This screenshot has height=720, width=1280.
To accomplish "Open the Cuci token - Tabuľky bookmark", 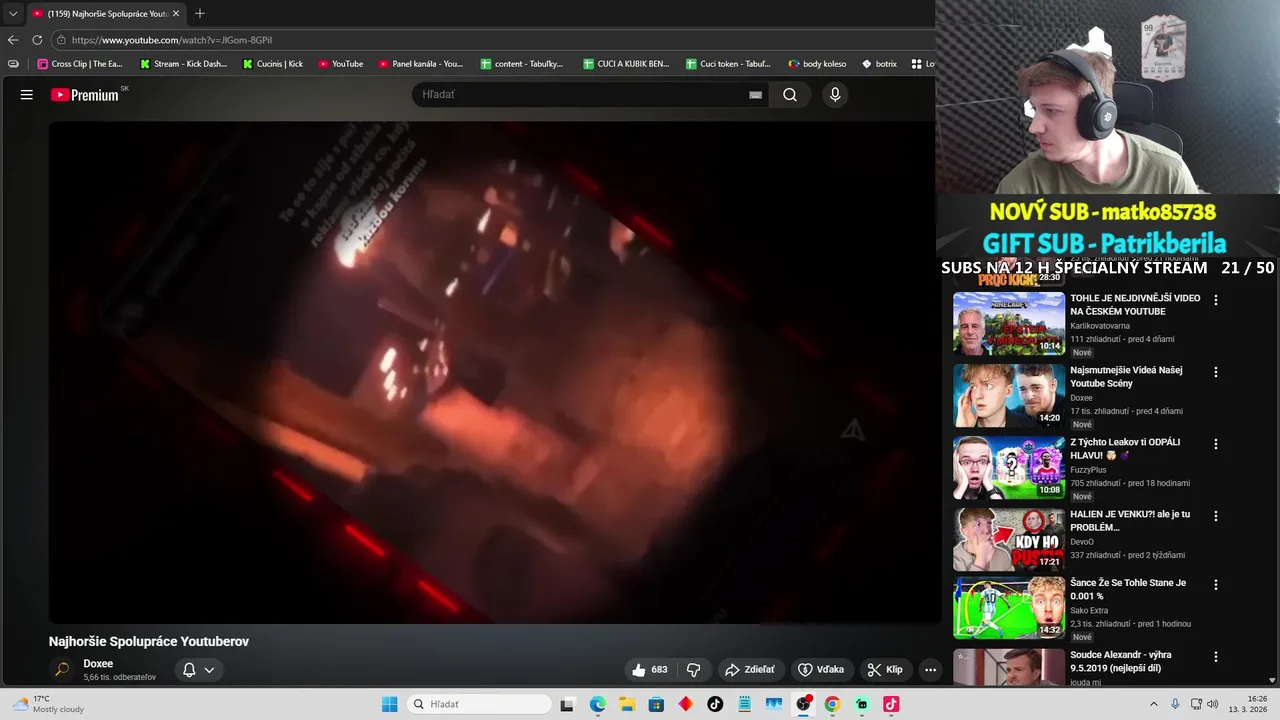I will [x=728, y=64].
